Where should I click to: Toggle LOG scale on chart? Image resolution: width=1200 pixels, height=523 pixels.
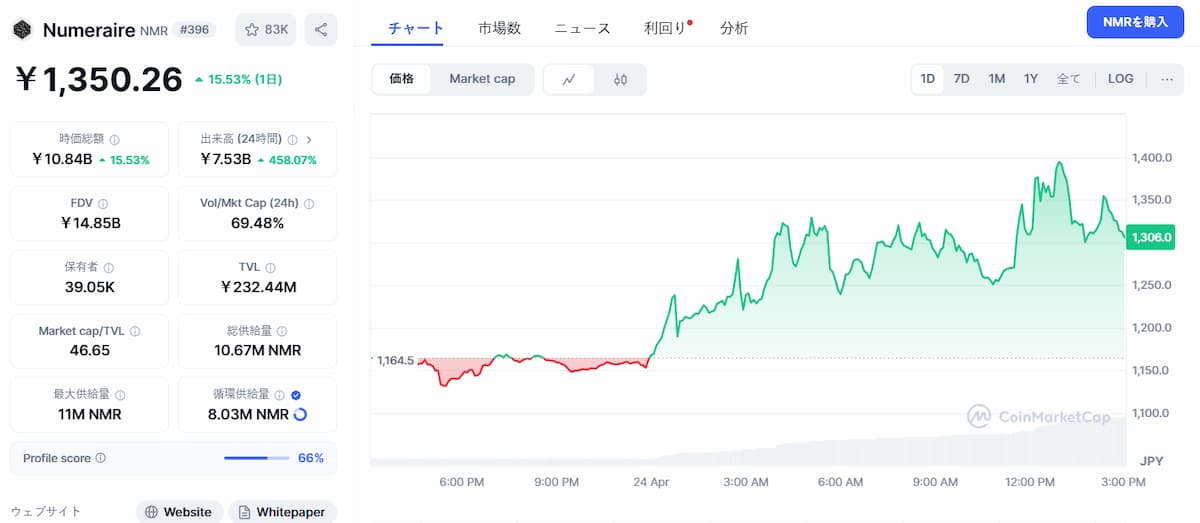coord(1120,79)
